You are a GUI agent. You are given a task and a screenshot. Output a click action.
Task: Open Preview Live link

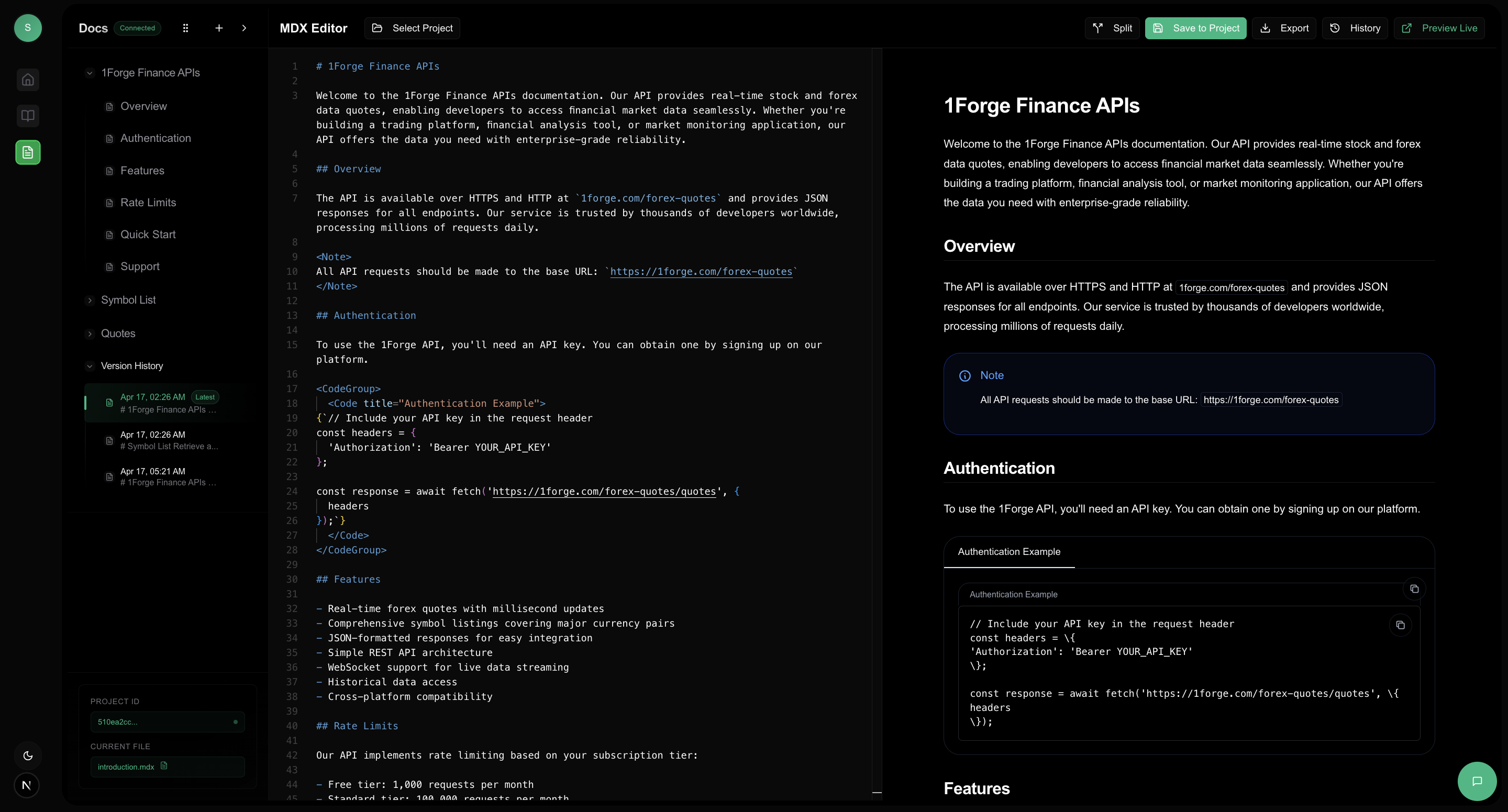[x=1439, y=28]
